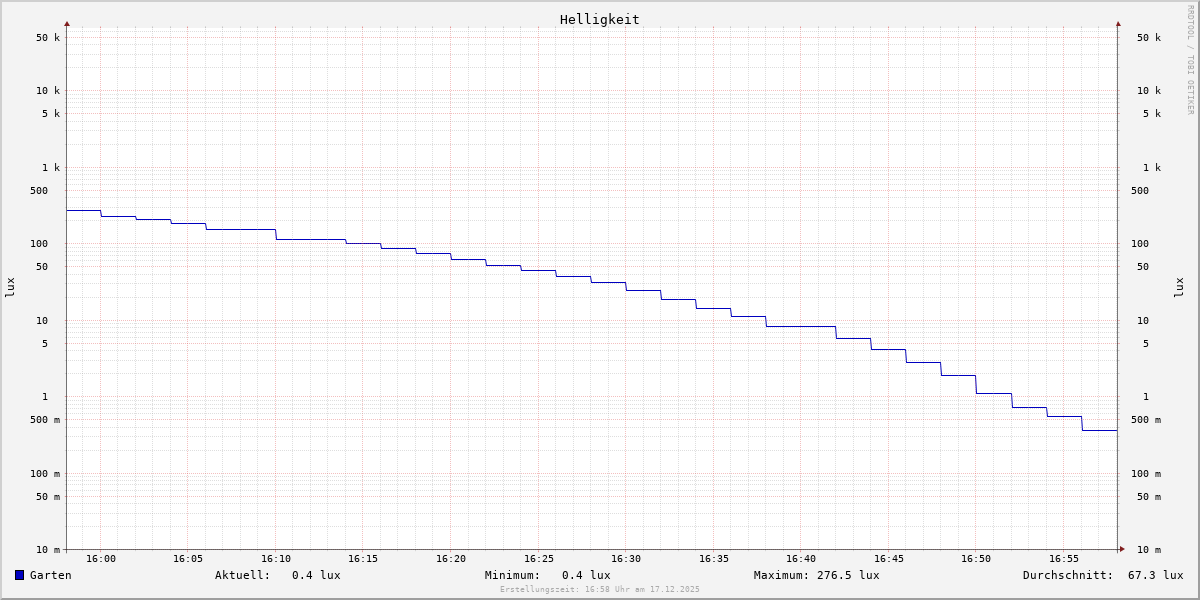Click the rotated lux label on left side
The image size is (1200, 600).
[x=10, y=288]
